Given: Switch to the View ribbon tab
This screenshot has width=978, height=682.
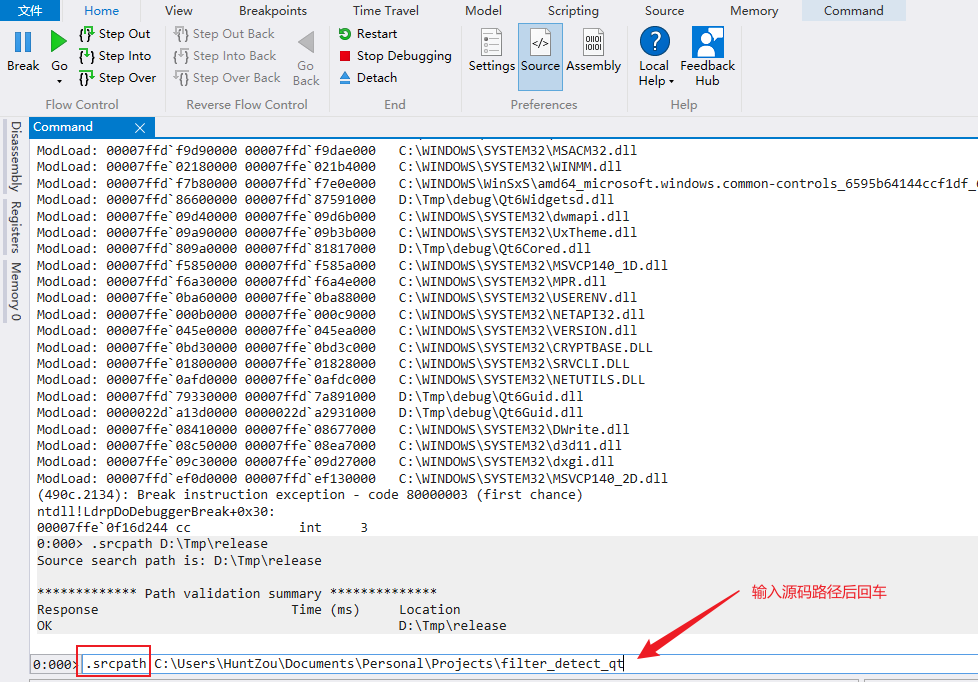Looking at the screenshot, I should pyautogui.click(x=179, y=11).
